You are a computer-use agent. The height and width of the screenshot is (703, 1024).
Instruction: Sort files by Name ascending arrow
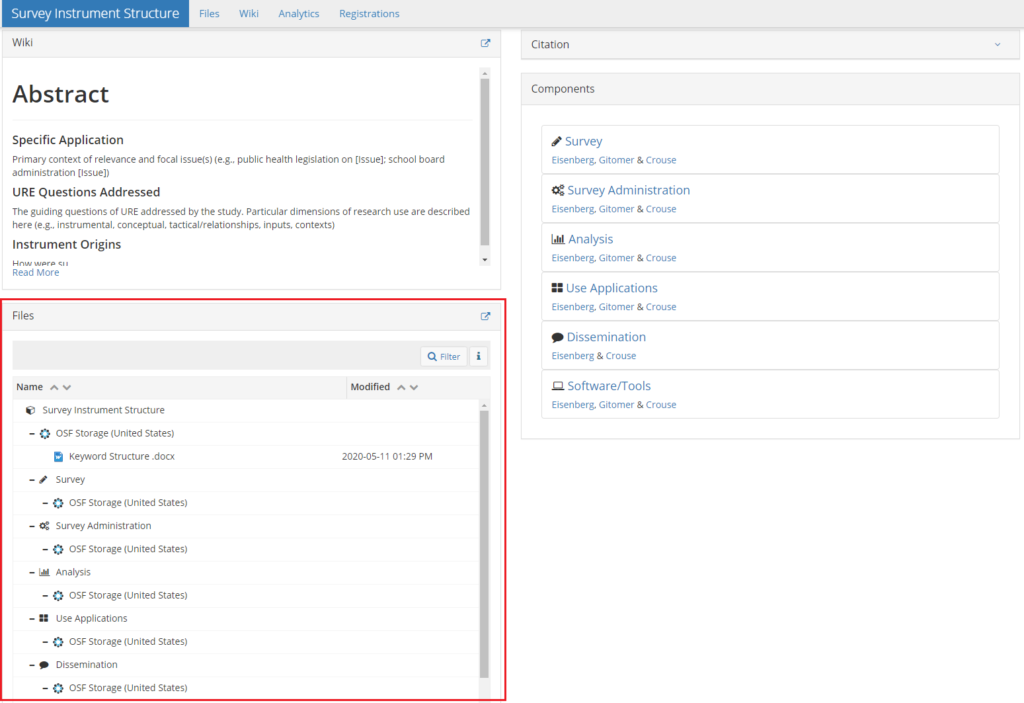point(54,387)
